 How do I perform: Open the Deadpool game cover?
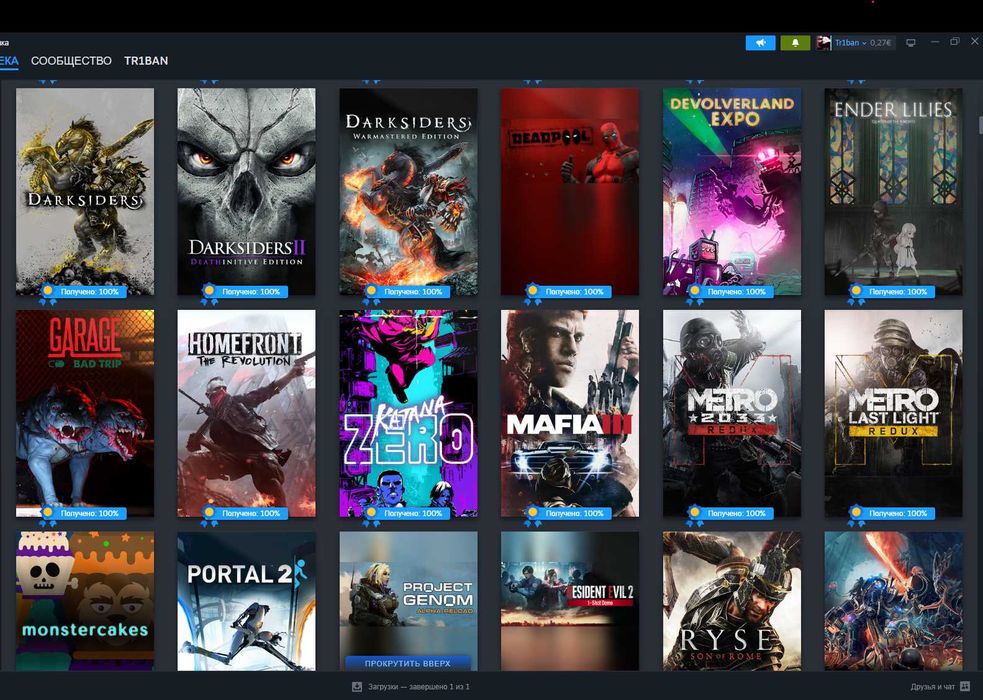tap(570, 191)
